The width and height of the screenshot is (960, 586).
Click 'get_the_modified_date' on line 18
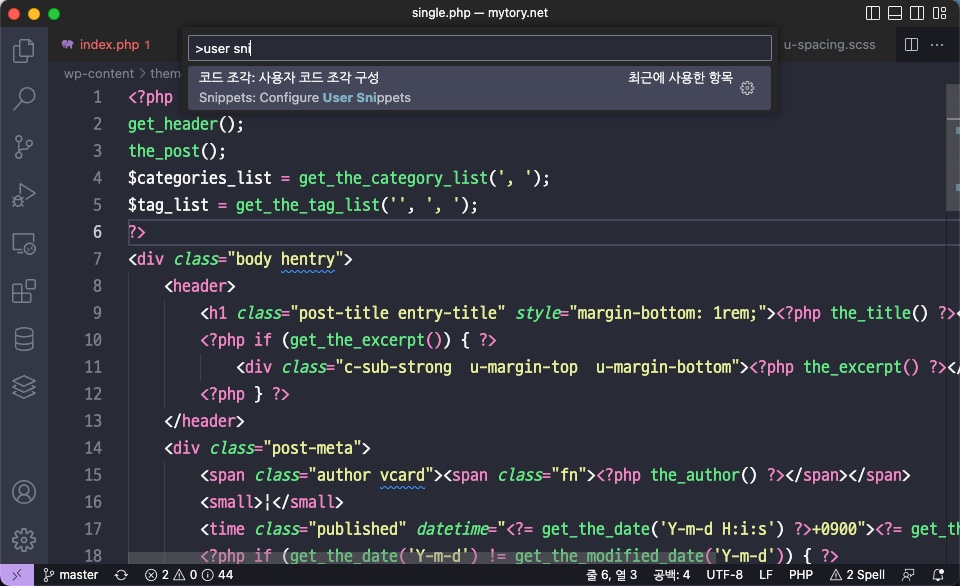click(x=609, y=555)
